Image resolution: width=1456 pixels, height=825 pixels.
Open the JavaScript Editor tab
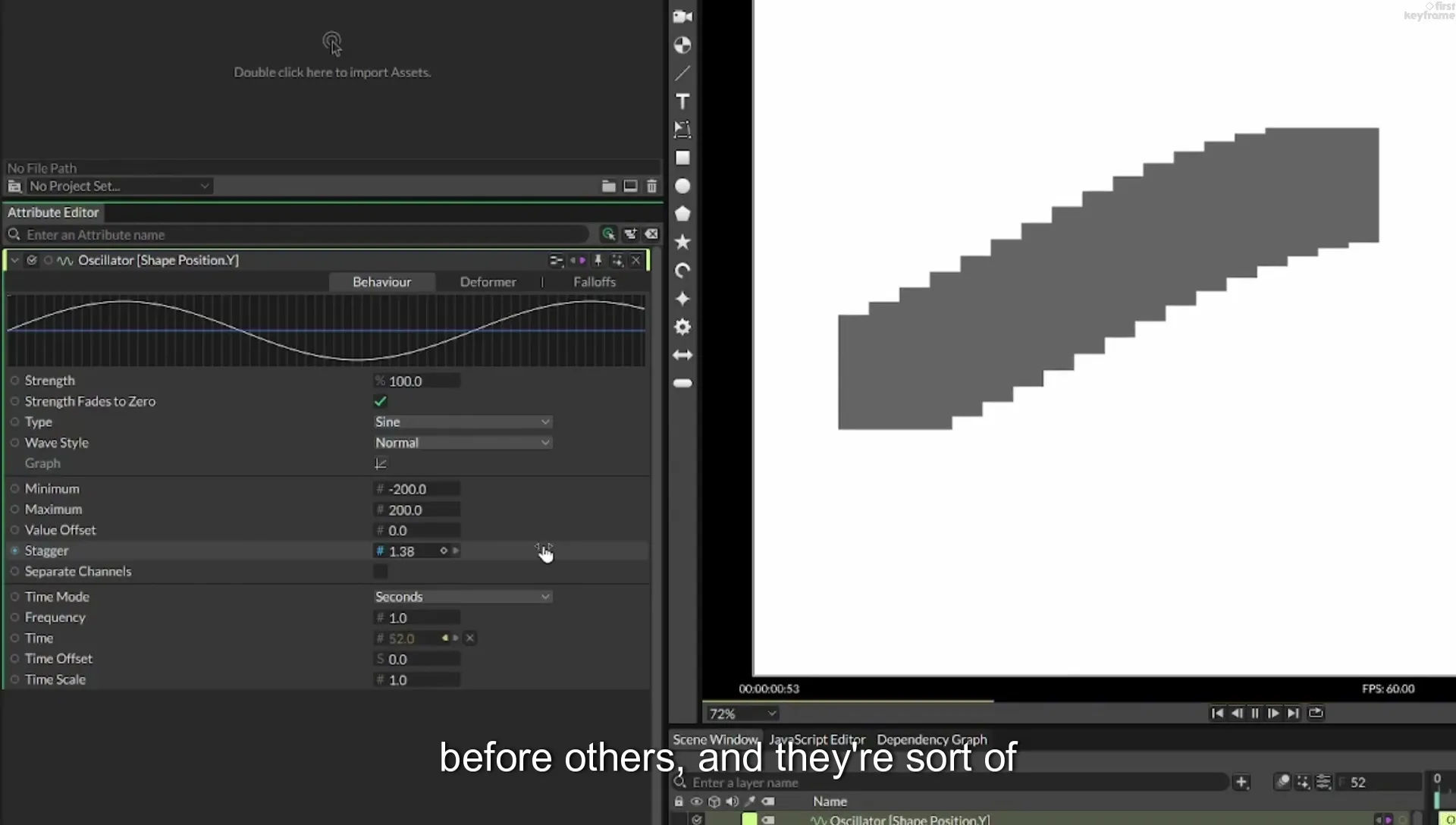pos(817,739)
